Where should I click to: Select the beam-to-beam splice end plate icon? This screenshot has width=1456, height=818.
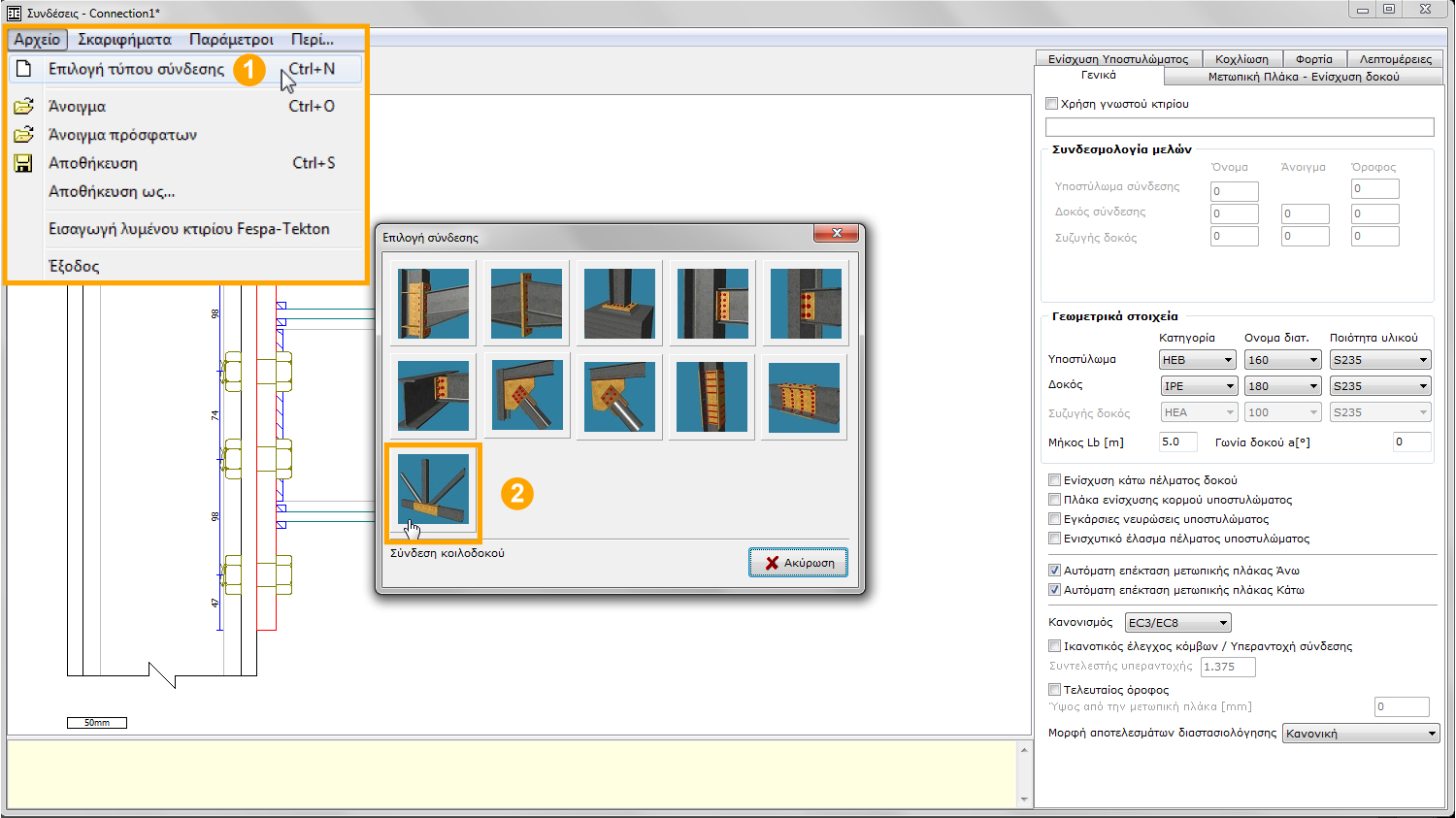526,303
